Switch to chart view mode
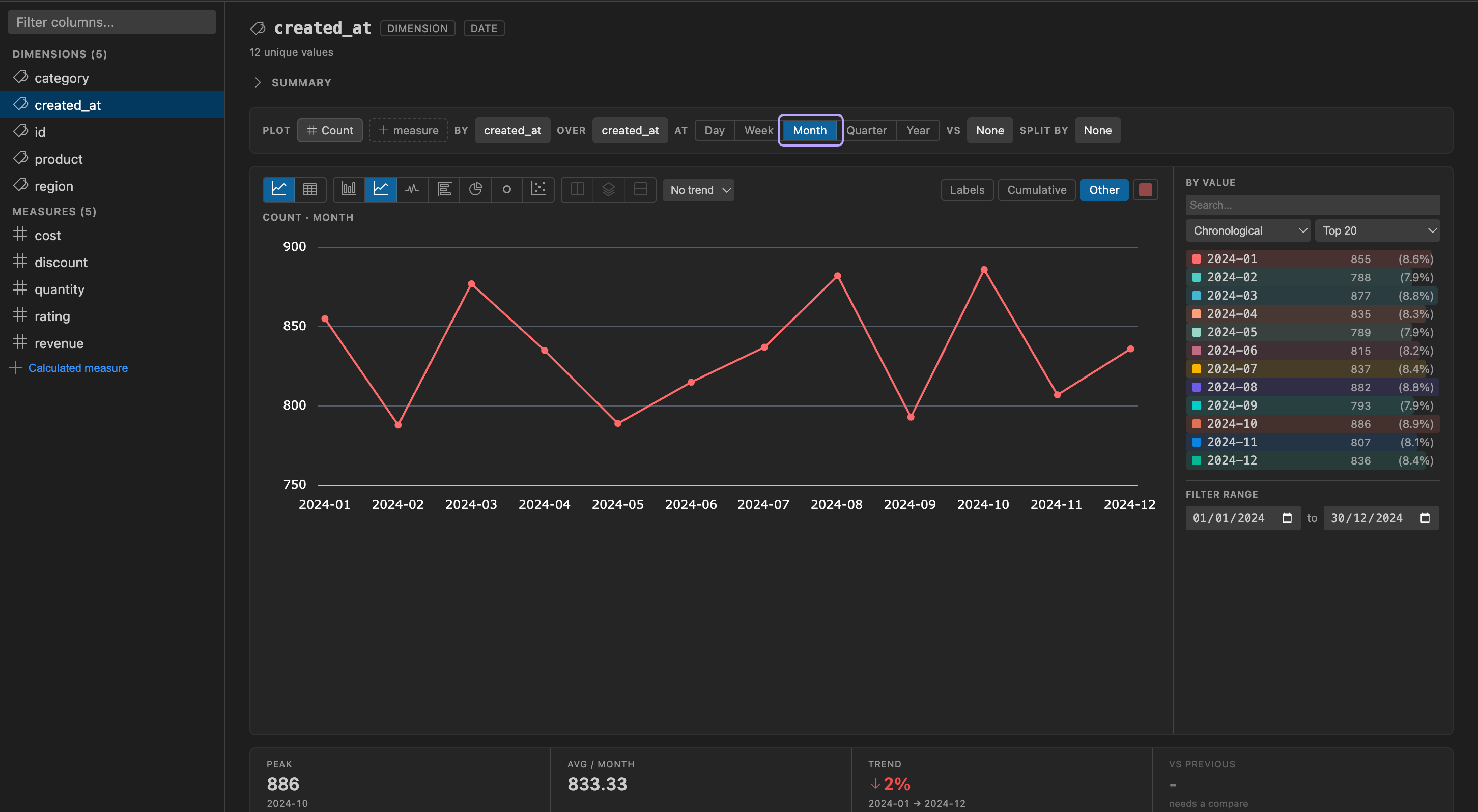The width and height of the screenshot is (1478, 812). 279,190
